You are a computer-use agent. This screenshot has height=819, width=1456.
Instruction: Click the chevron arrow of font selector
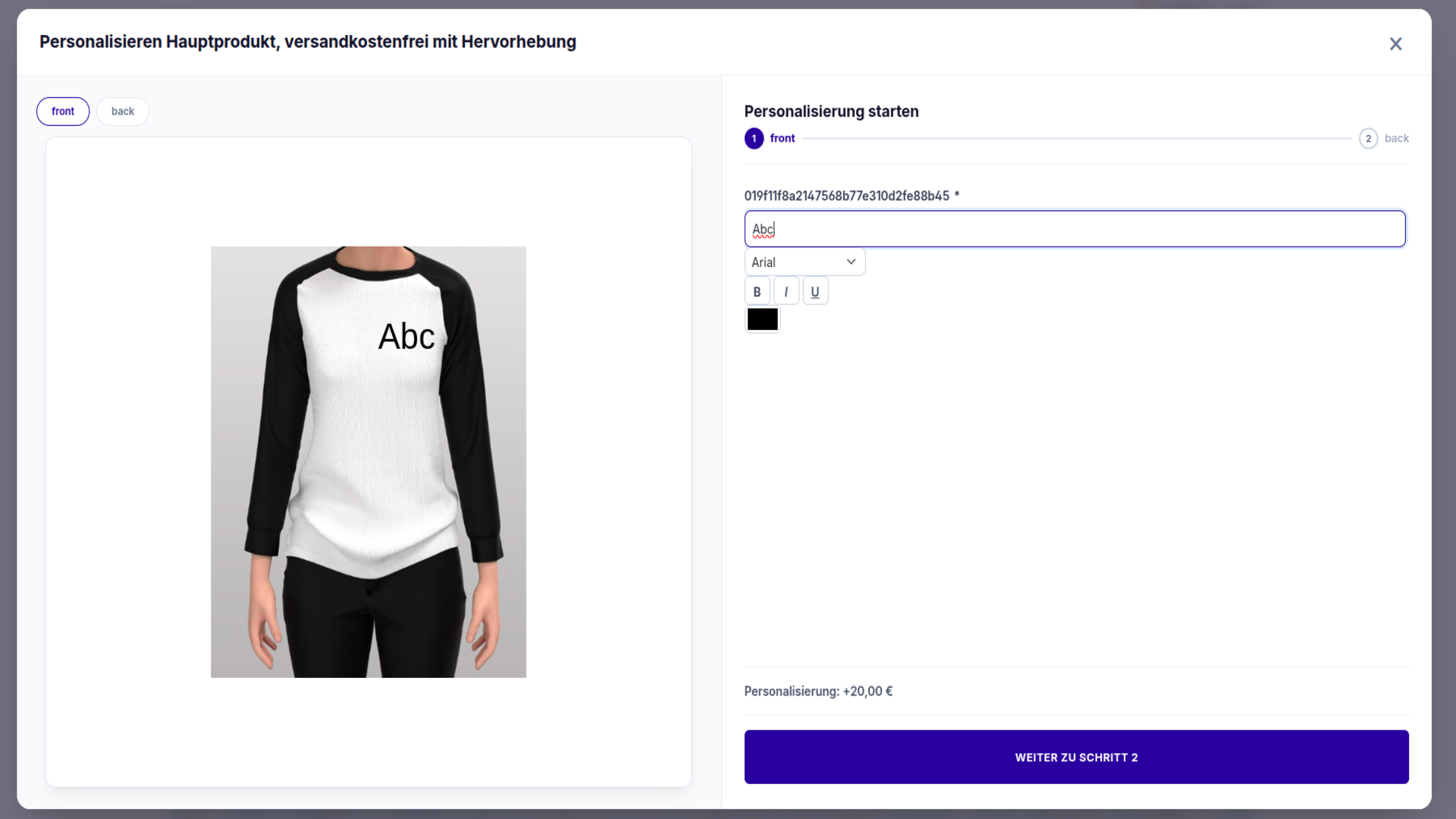click(x=851, y=262)
